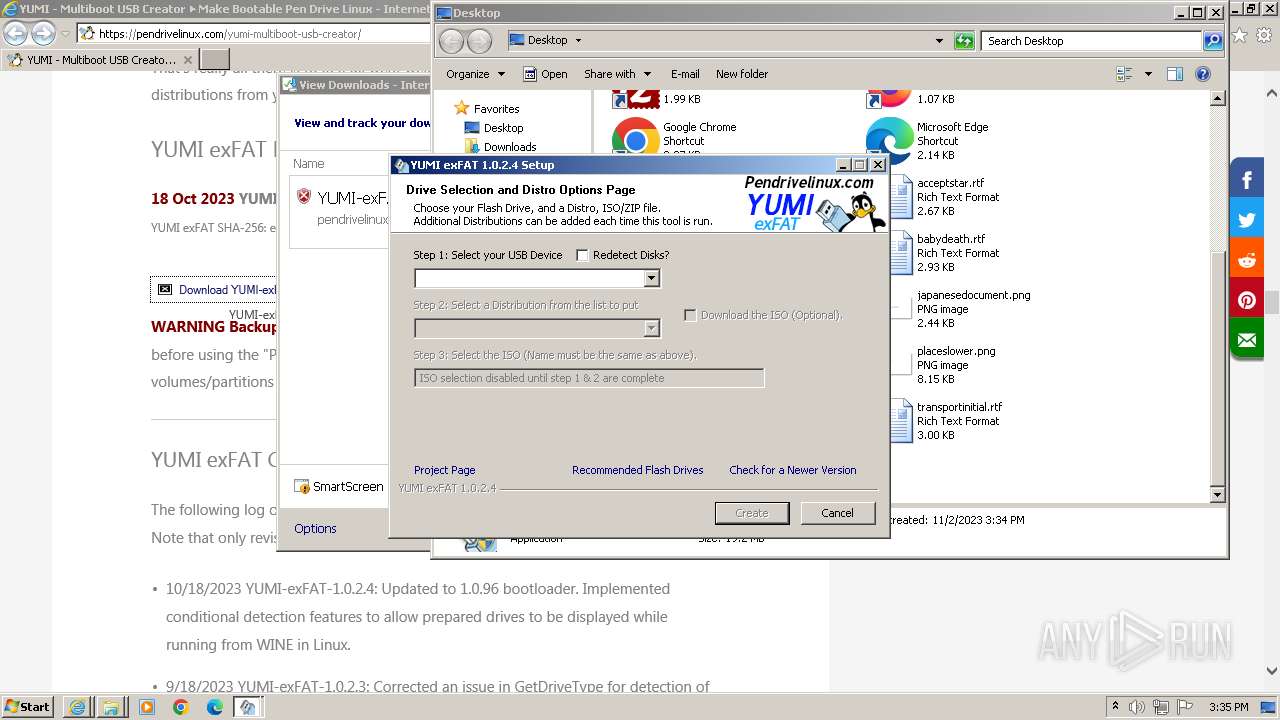
Task: Click the Explorer refresh button
Action: 964,41
